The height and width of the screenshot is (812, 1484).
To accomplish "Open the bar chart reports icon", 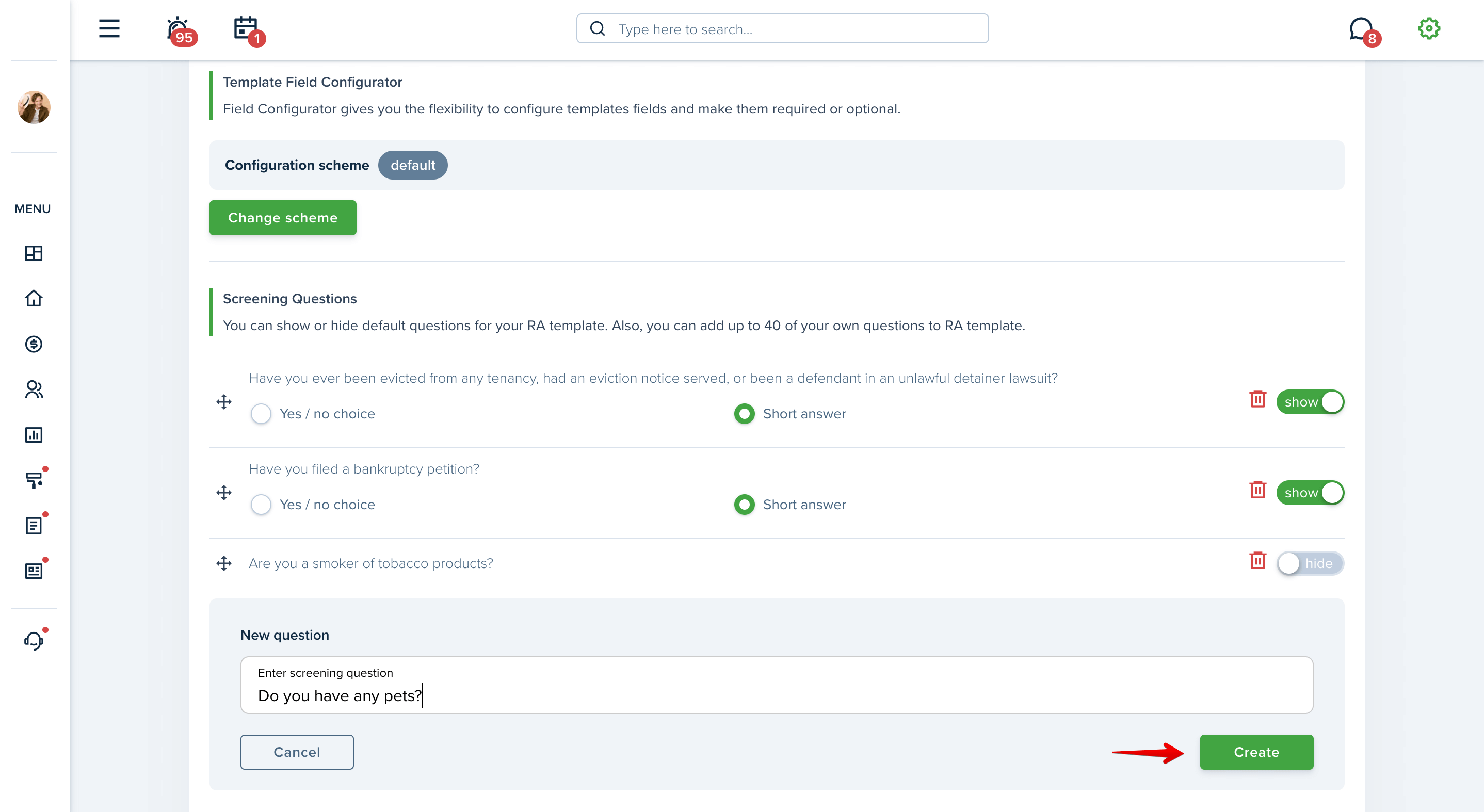I will [x=34, y=435].
